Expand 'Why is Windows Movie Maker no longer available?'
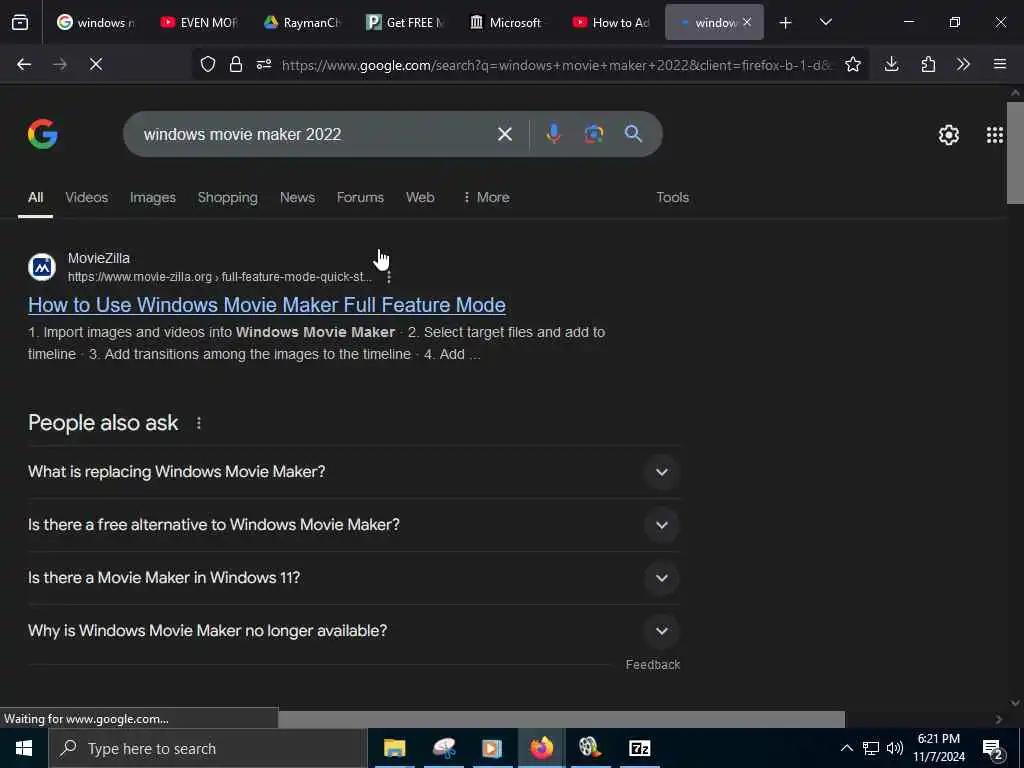Viewport: 1024px width, 768px height. click(x=354, y=630)
